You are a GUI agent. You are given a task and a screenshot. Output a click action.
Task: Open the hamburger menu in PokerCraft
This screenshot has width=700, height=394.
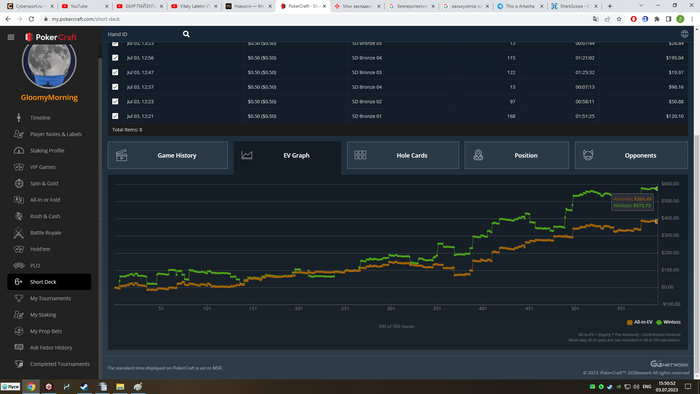pyautogui.click(x=11, y=37)
